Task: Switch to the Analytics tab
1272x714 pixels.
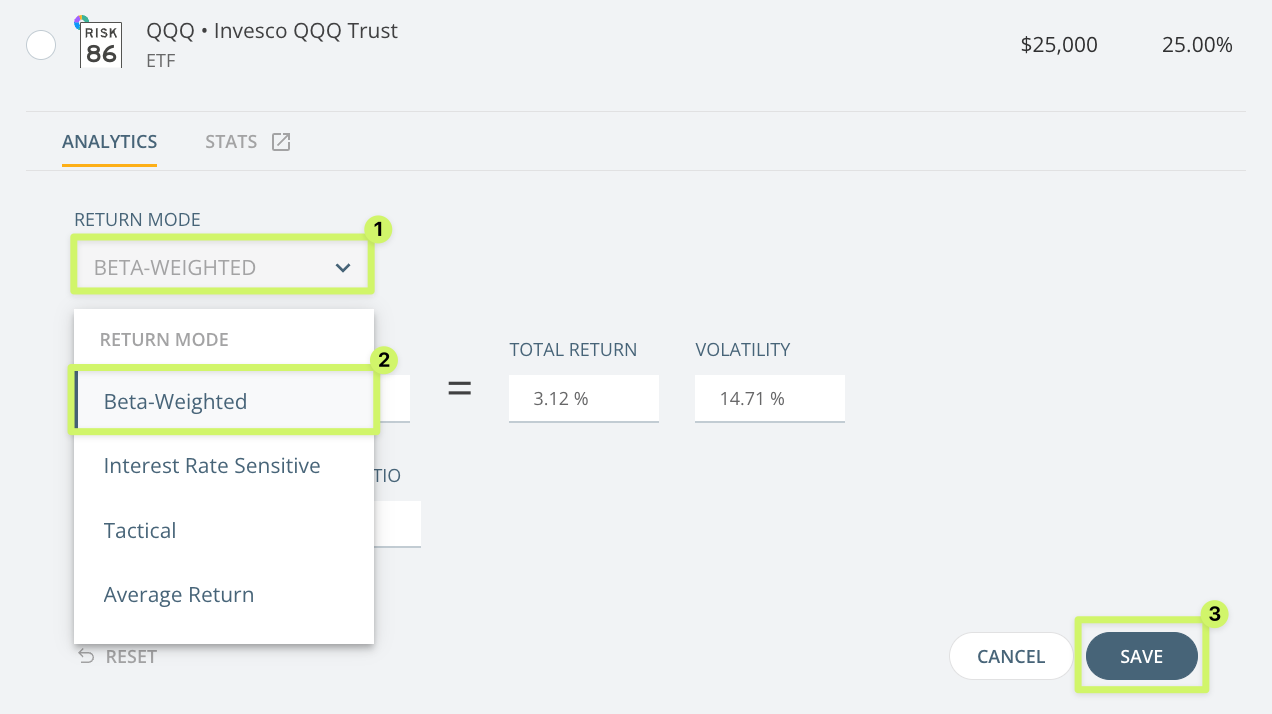Action: 109,141
